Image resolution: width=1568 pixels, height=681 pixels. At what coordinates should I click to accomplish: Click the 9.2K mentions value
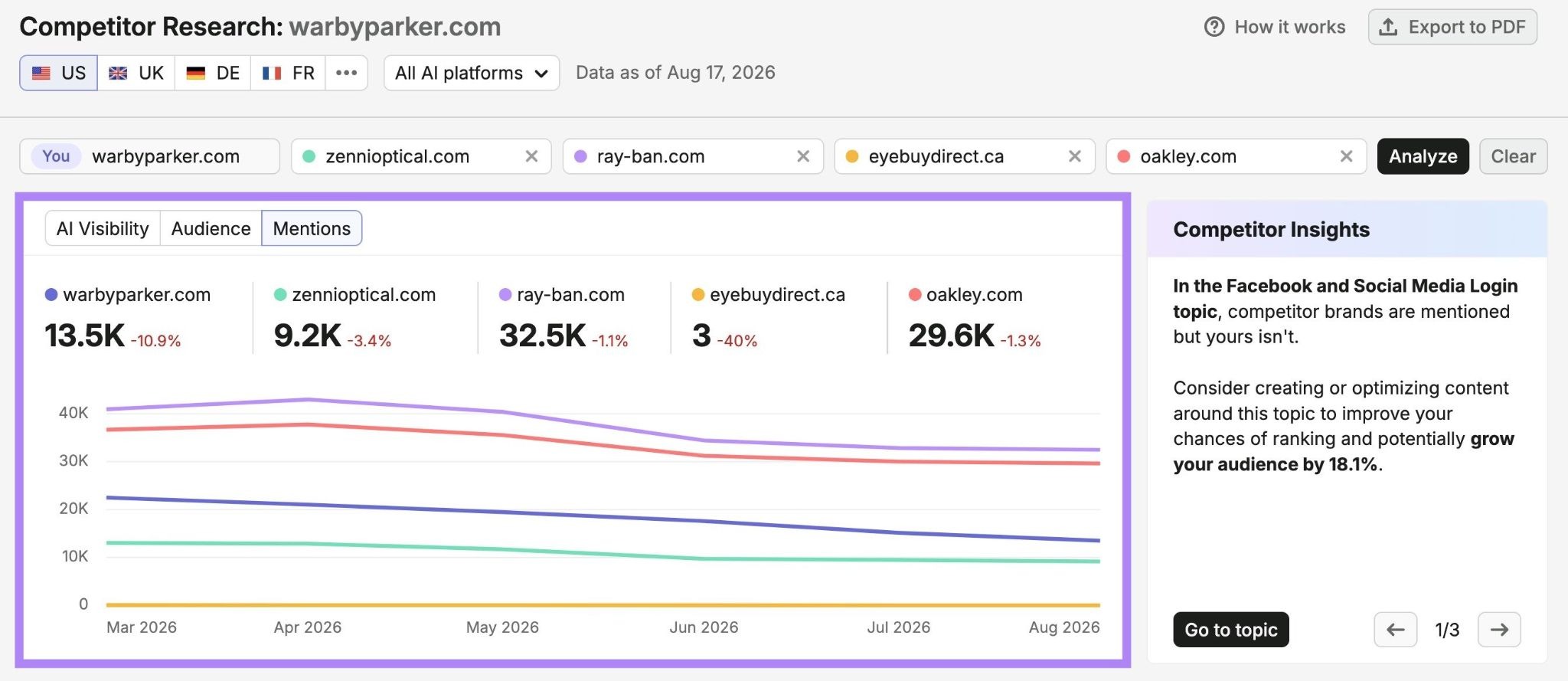click(x=307, y=336)
